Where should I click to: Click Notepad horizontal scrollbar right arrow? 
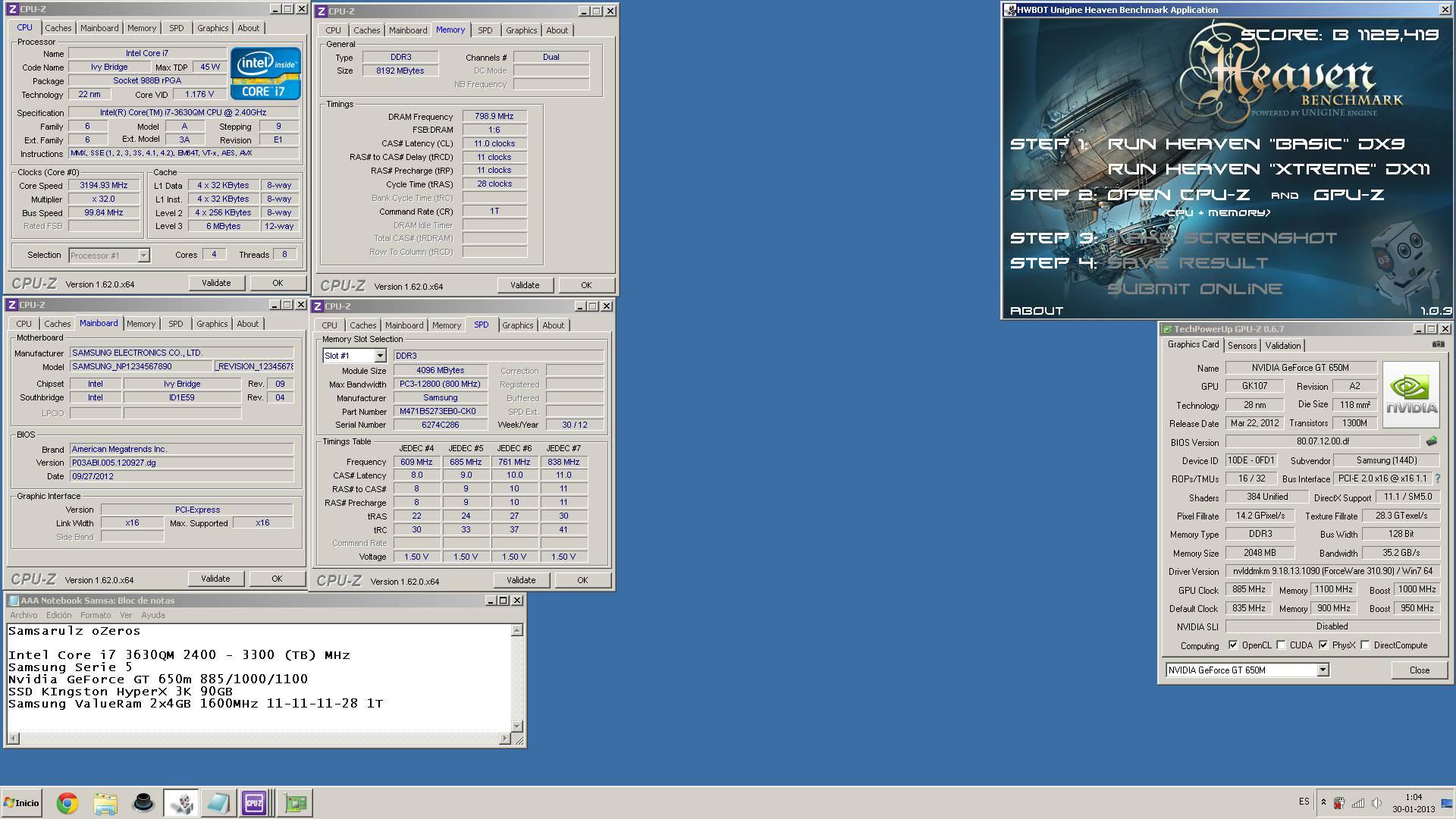tap(505, 739)
